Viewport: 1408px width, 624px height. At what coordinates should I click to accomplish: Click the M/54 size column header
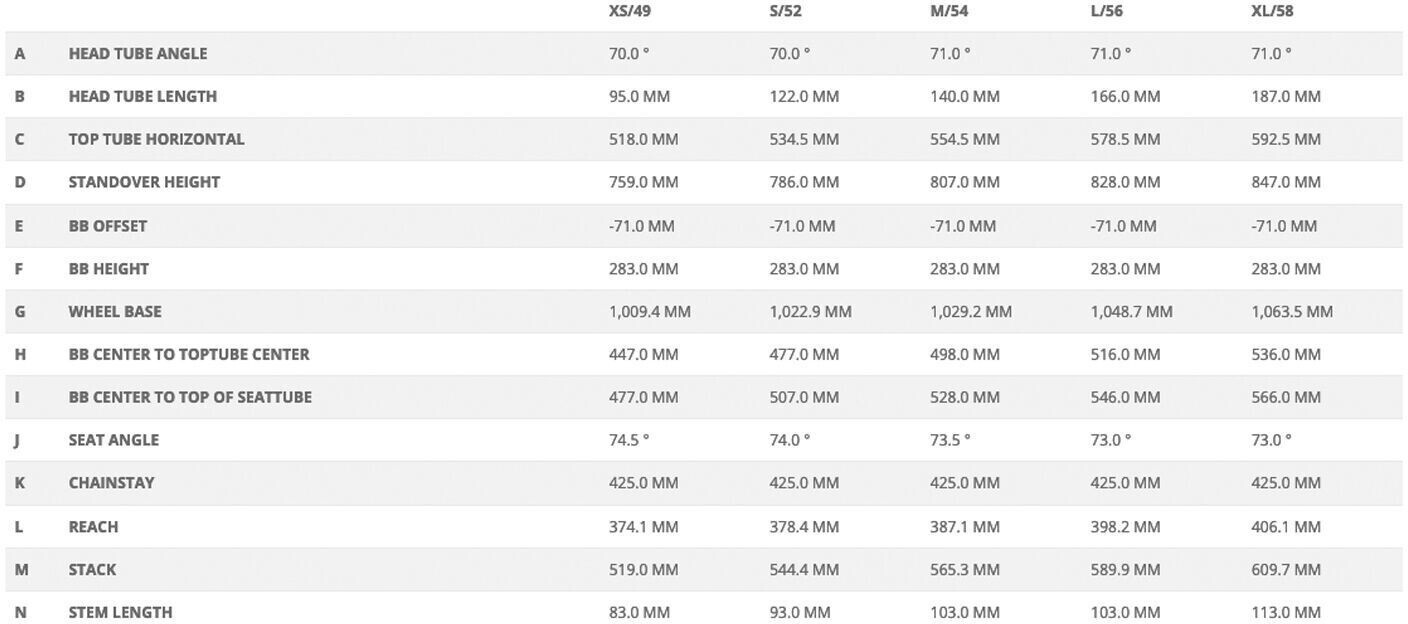(948, 11)
